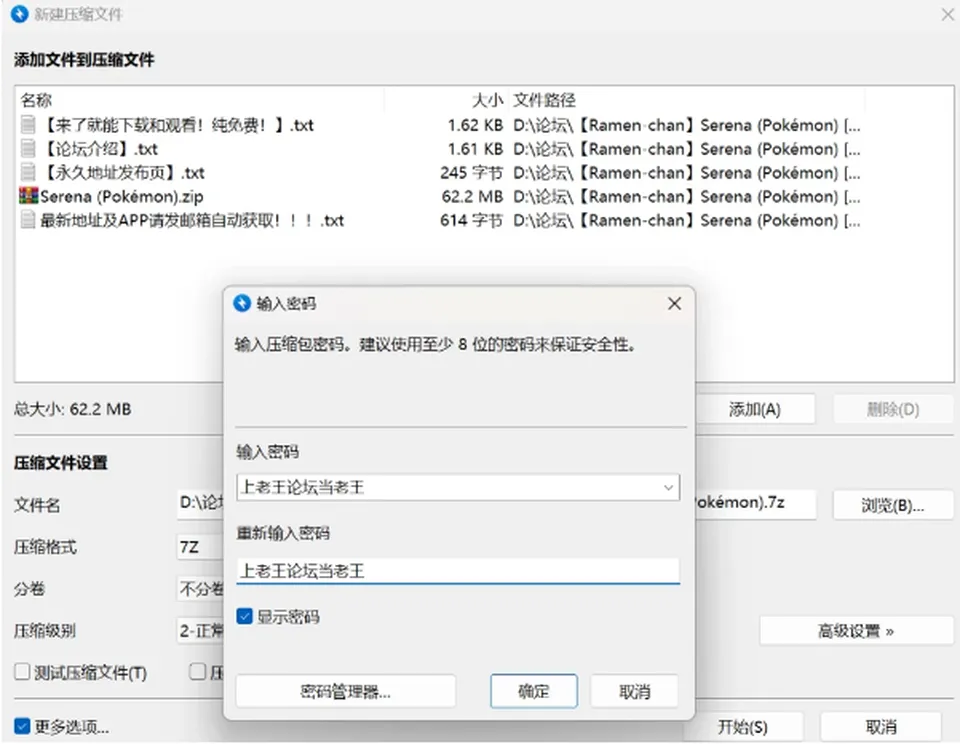Click the Bandizip icon in 新建压缩文件 title bar
This screenshot has width=960, height=744.
(20, 13)
